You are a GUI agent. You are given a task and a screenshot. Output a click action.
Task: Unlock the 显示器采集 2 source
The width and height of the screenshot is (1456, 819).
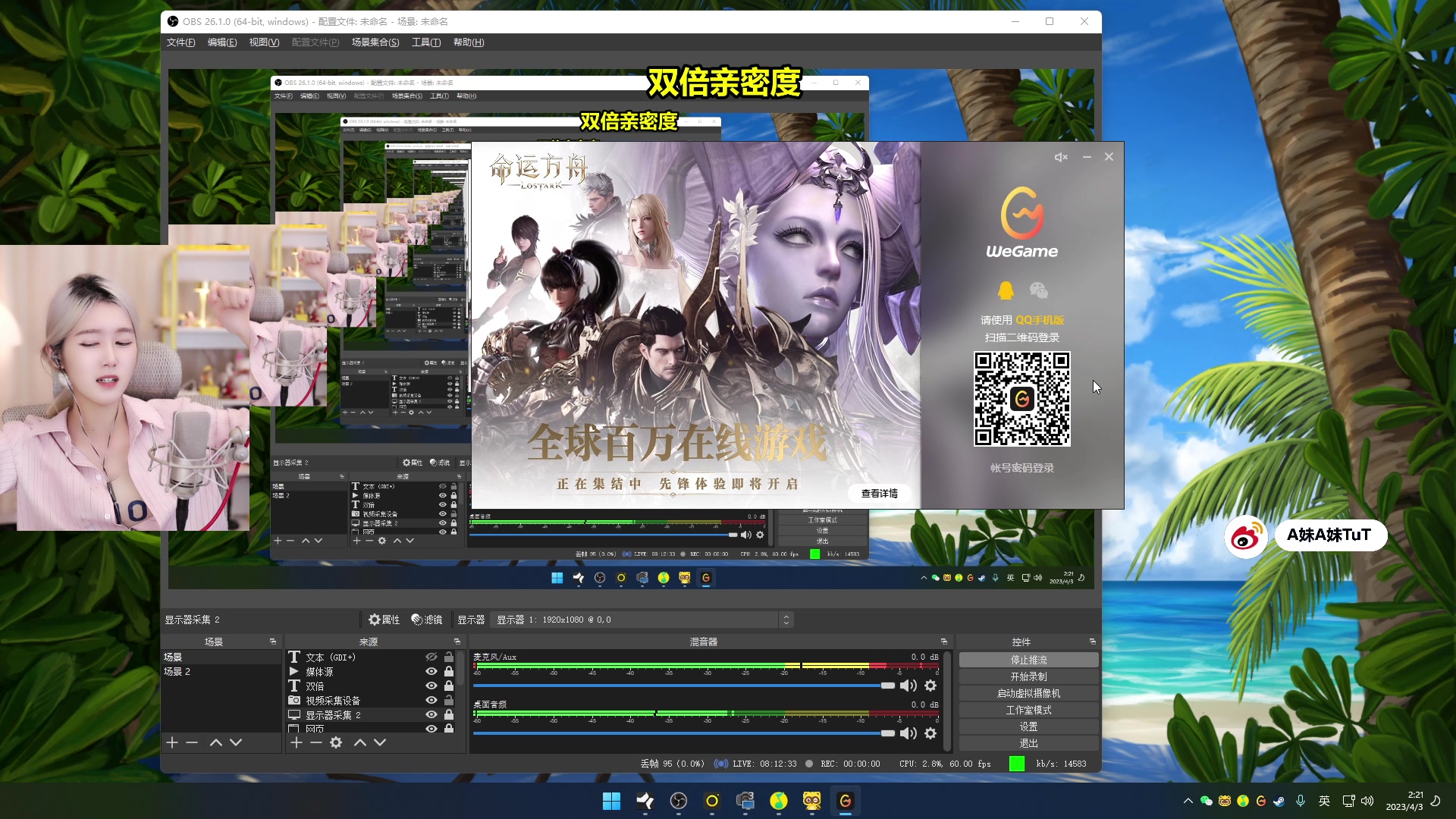tap(449, 714)
